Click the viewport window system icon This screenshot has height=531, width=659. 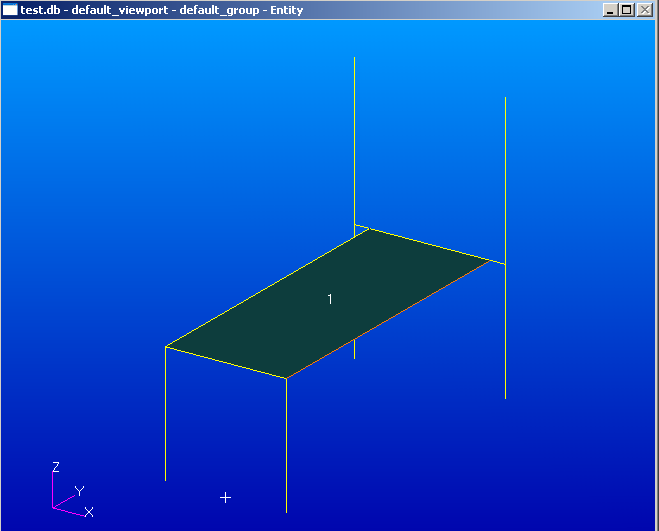pyautogui.click(x=10, y=10)
